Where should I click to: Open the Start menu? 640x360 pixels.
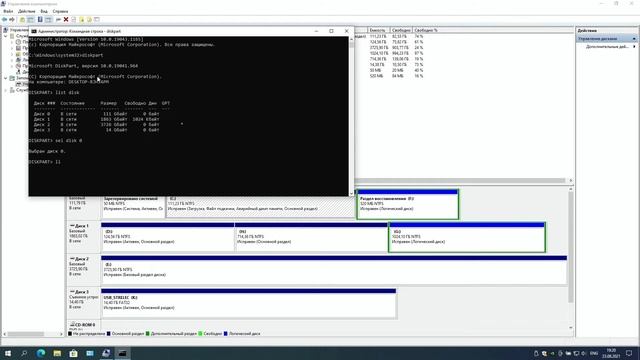pyautogui.click(x=8, y=353)
